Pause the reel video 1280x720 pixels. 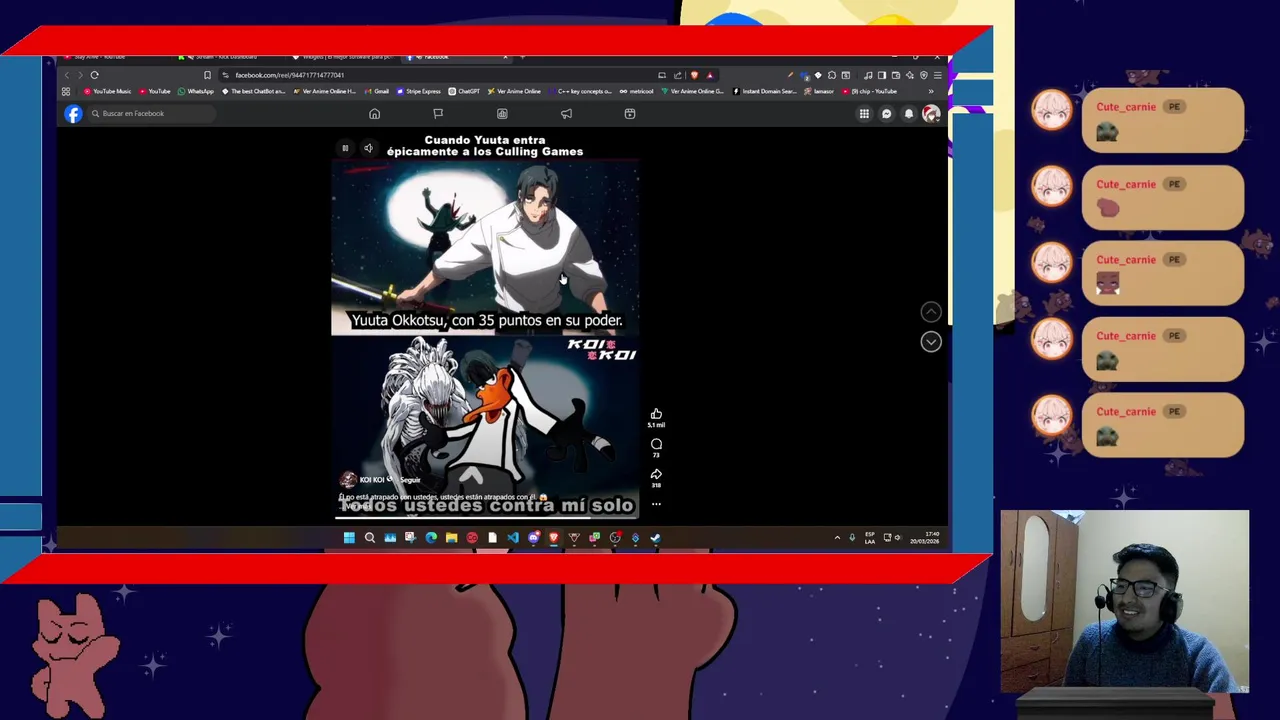[345, 148]
